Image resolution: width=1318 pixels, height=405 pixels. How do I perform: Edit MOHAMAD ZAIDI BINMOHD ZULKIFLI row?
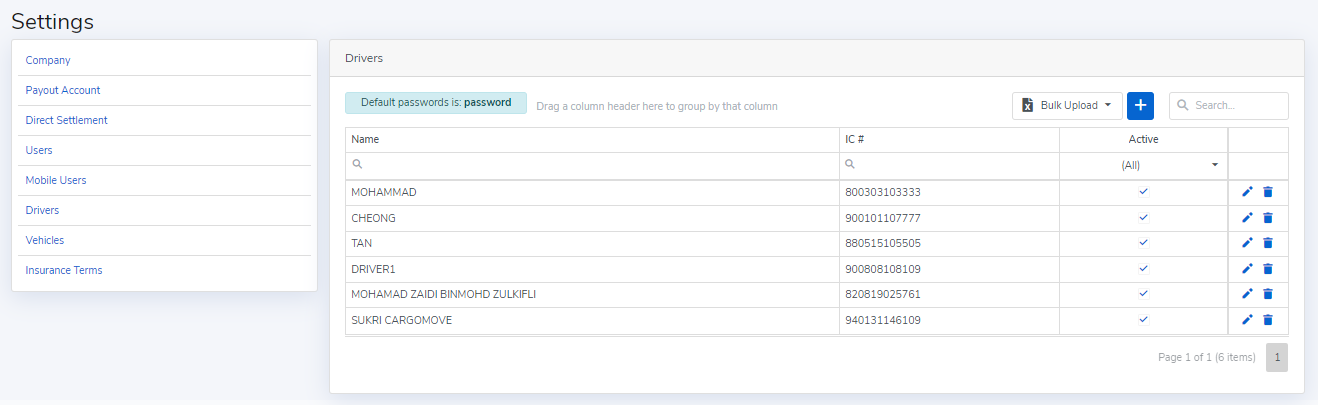coord(1247,294)
